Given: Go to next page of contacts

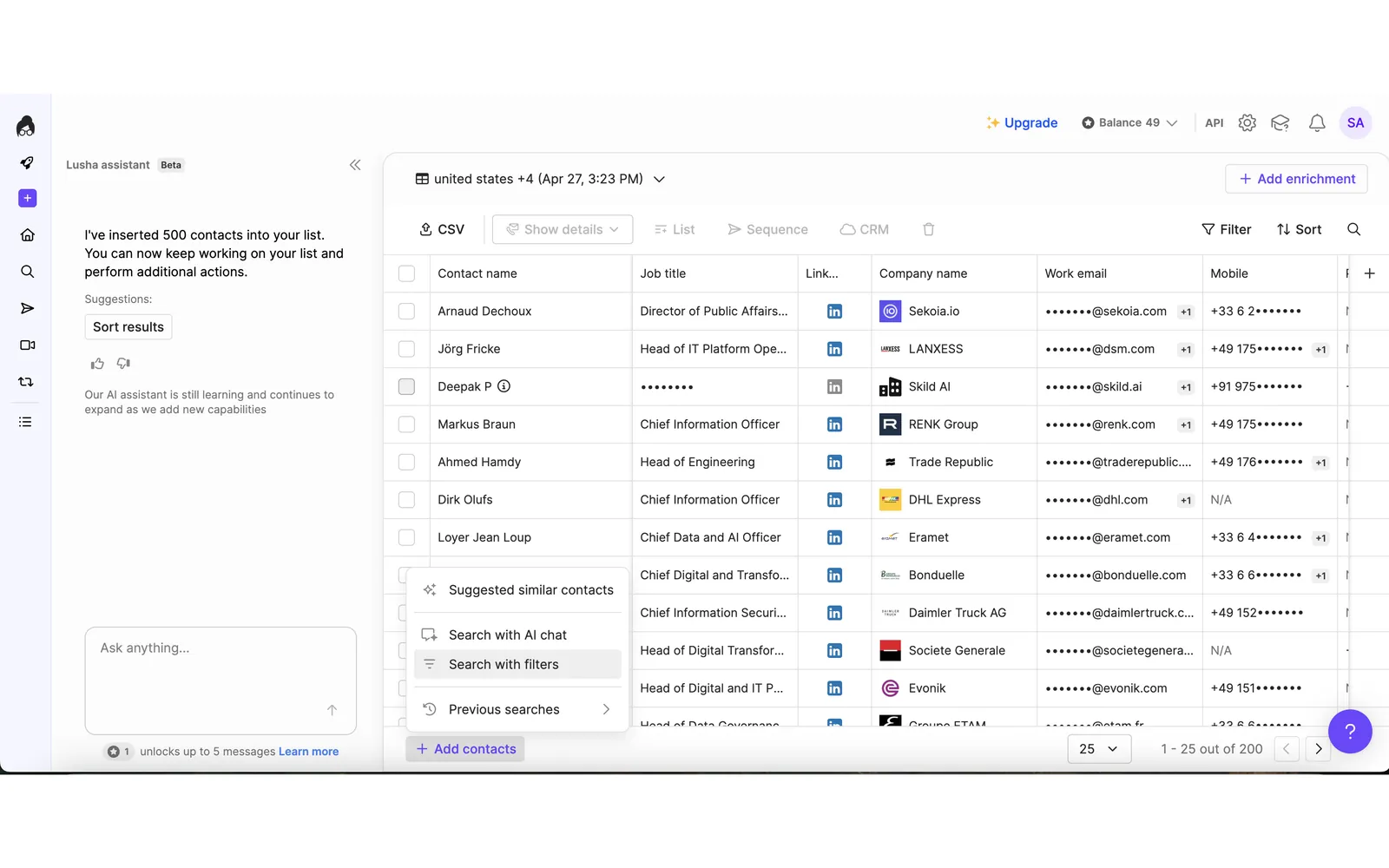Looking at the screenshot, I should (x=1319, y=749).
